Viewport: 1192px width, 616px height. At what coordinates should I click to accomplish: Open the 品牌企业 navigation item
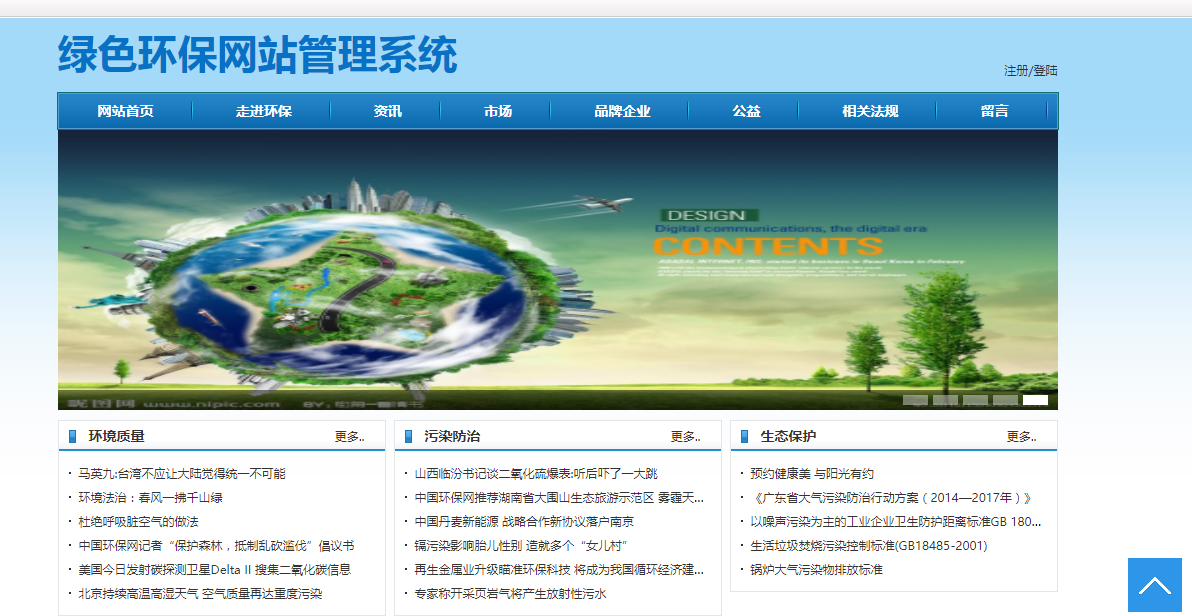(x=622, y=111)
